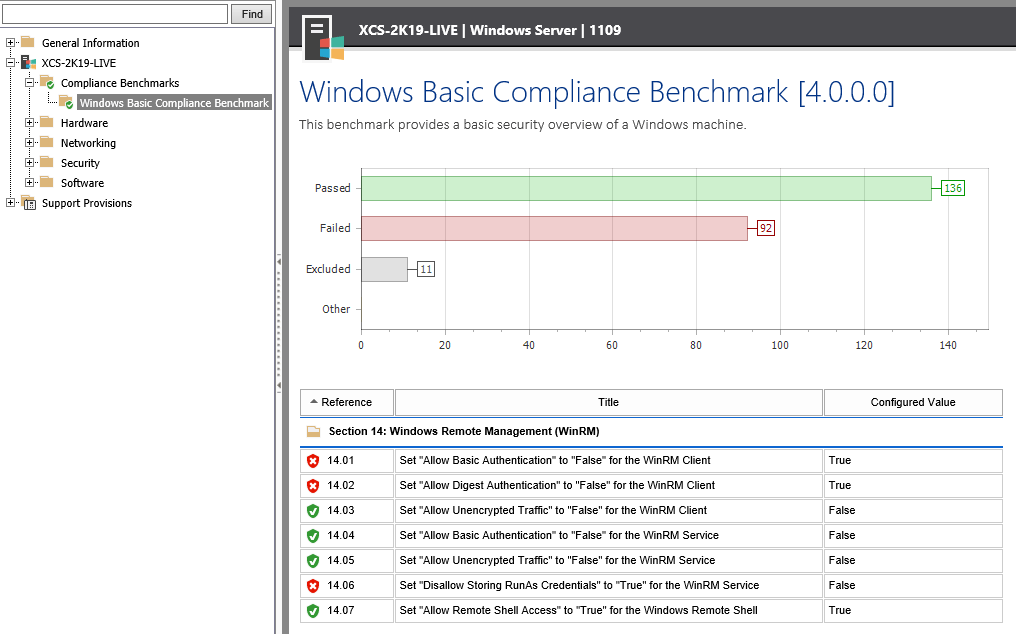This screenshot has width=1016, height=634.
Task: Click the red failed icon on row 14.01
Action: (313, 460)
